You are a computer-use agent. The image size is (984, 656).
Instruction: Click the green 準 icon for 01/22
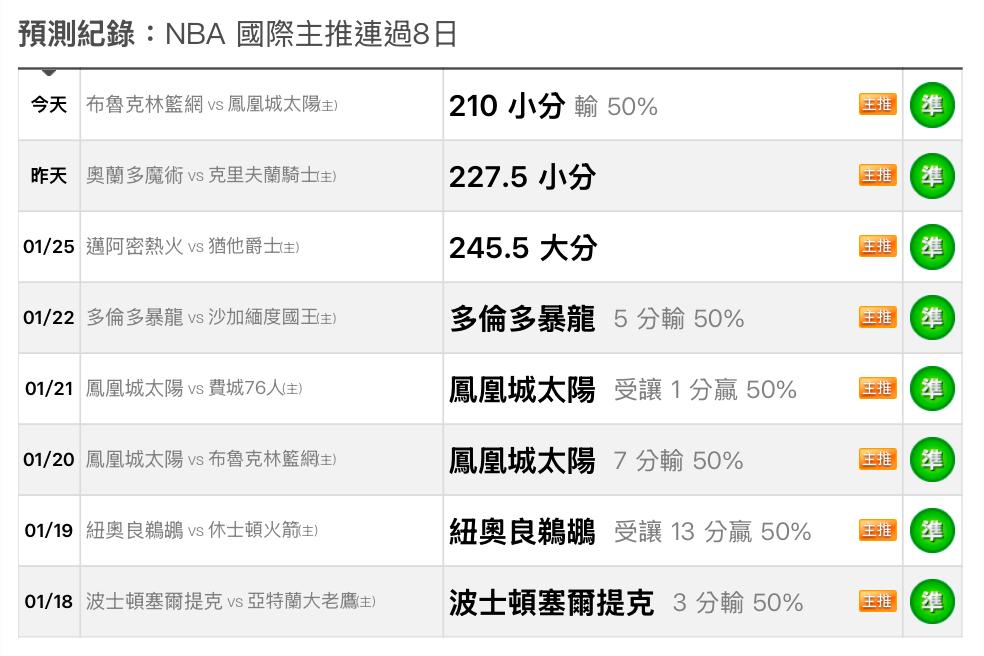click(x=931, y=318)
